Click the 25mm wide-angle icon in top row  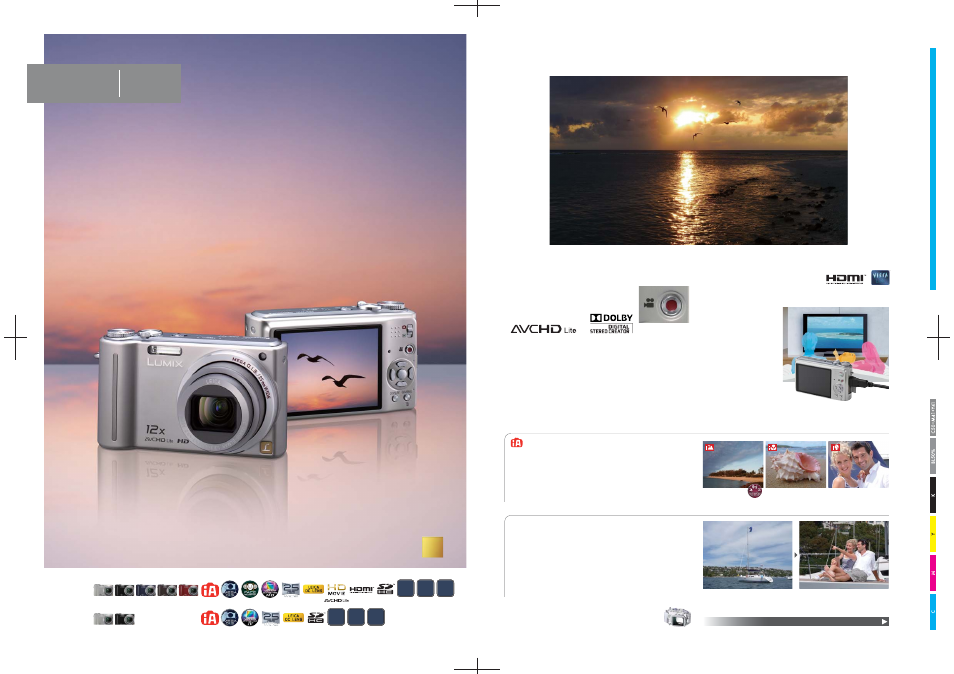click(x=291, y=589)
